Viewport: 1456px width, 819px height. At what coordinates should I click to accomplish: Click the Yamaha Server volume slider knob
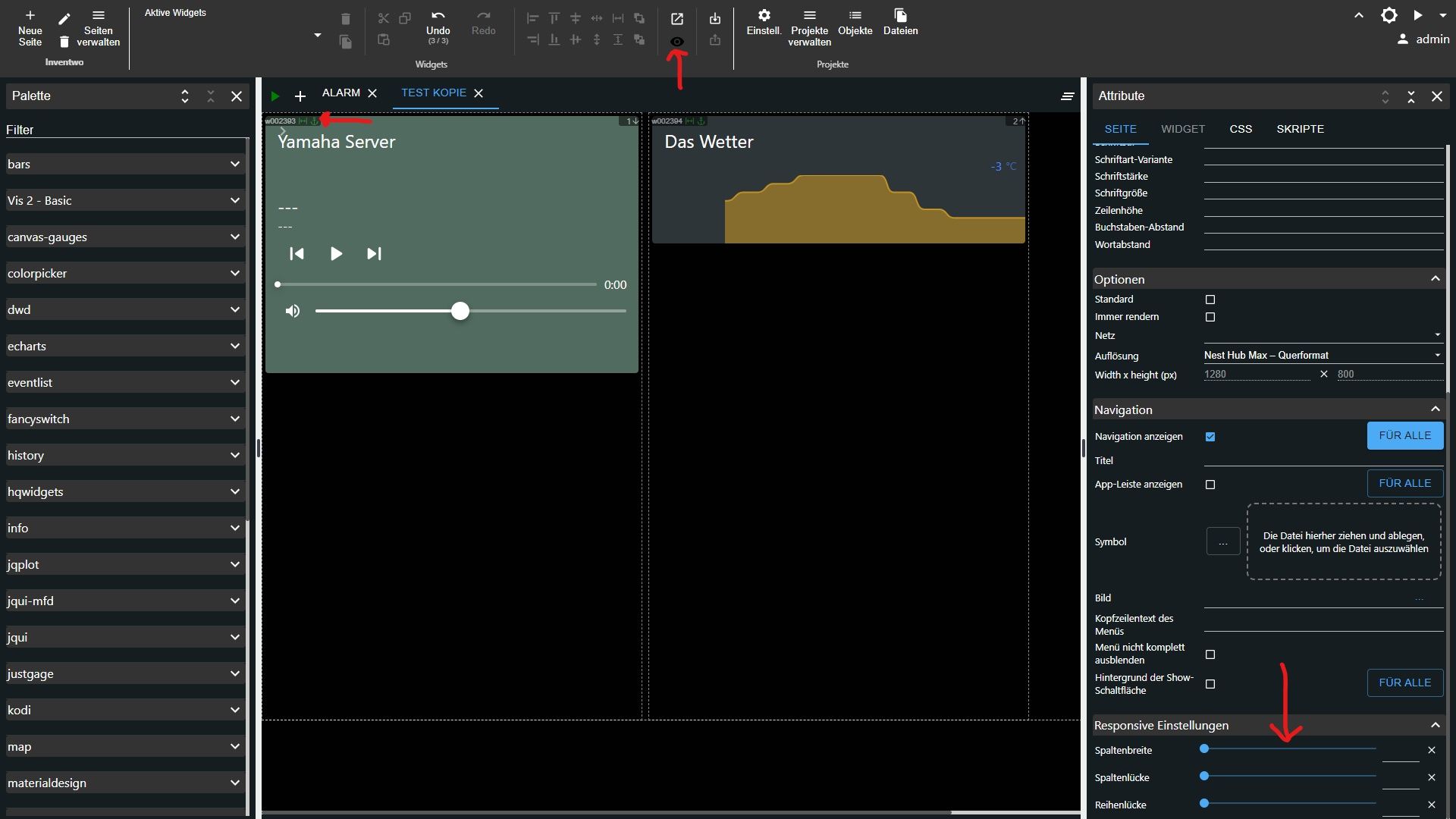click(x=460, y=311)
